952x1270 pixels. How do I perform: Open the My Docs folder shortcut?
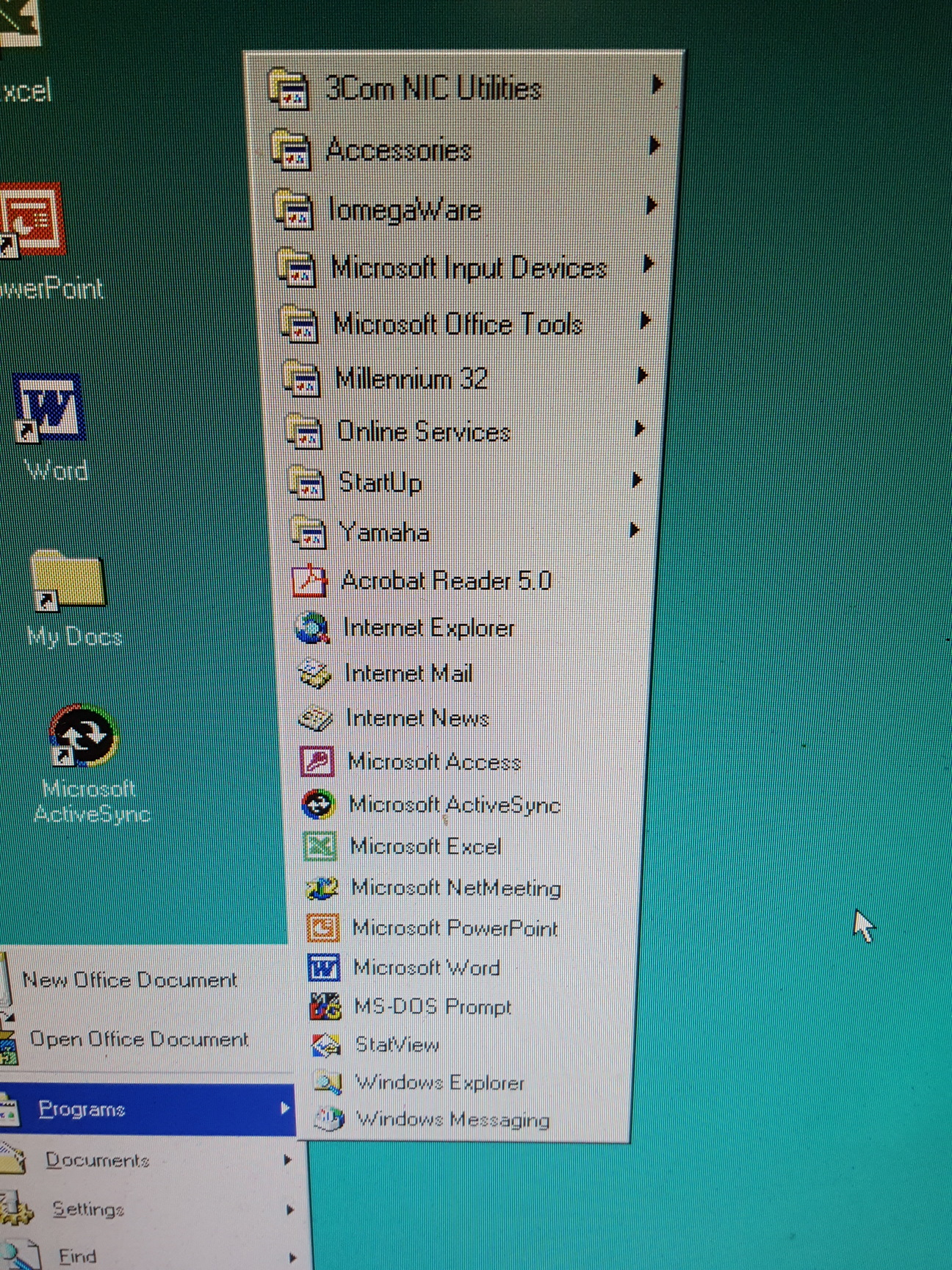click(x=68, y=581)
